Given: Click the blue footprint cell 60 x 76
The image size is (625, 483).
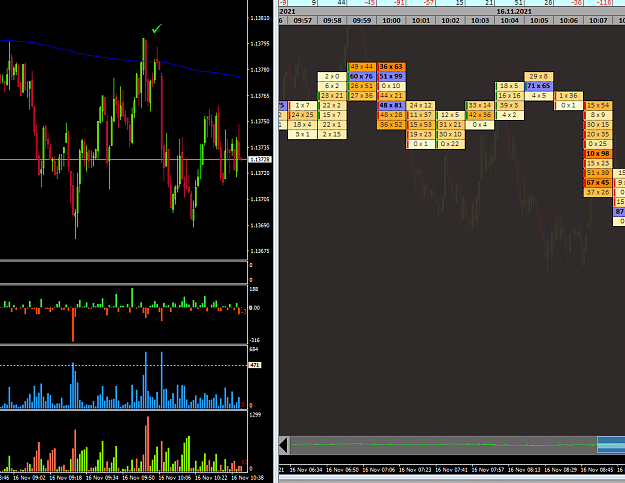Looking at the screenshot, I should pyautogui.click(x=362, y=76).
